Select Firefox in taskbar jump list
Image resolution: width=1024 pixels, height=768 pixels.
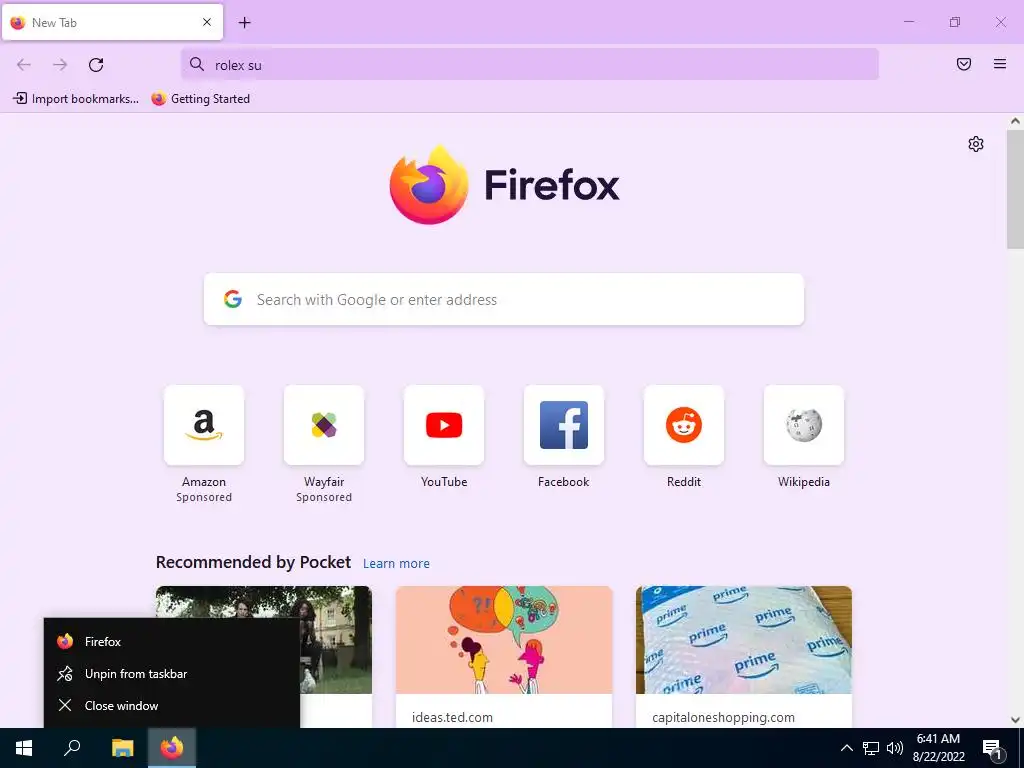click(172, 641)
